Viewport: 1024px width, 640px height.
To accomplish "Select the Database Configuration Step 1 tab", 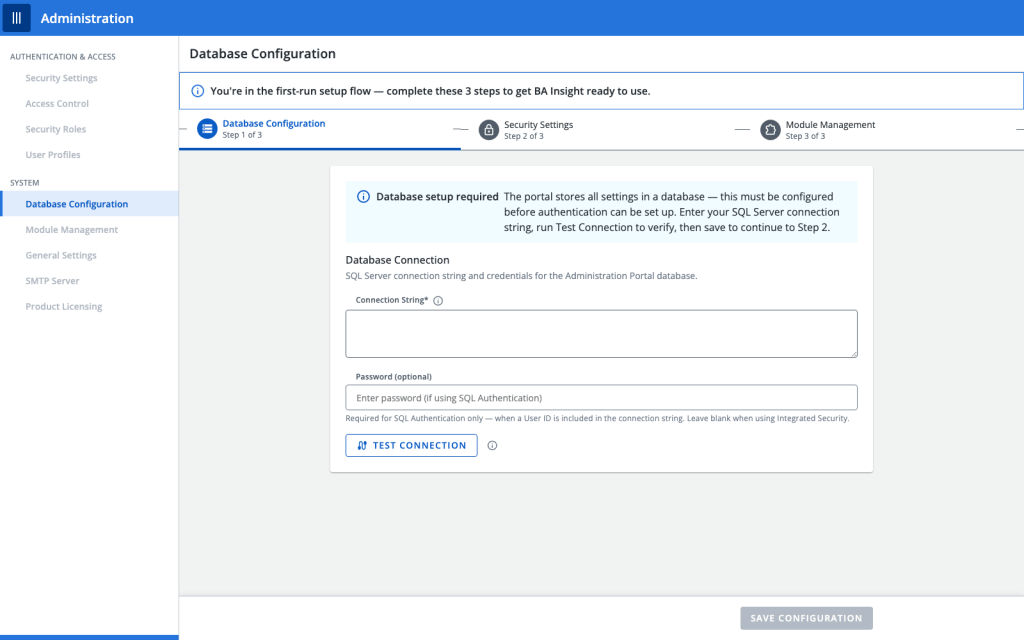I will tap(320, 129).
